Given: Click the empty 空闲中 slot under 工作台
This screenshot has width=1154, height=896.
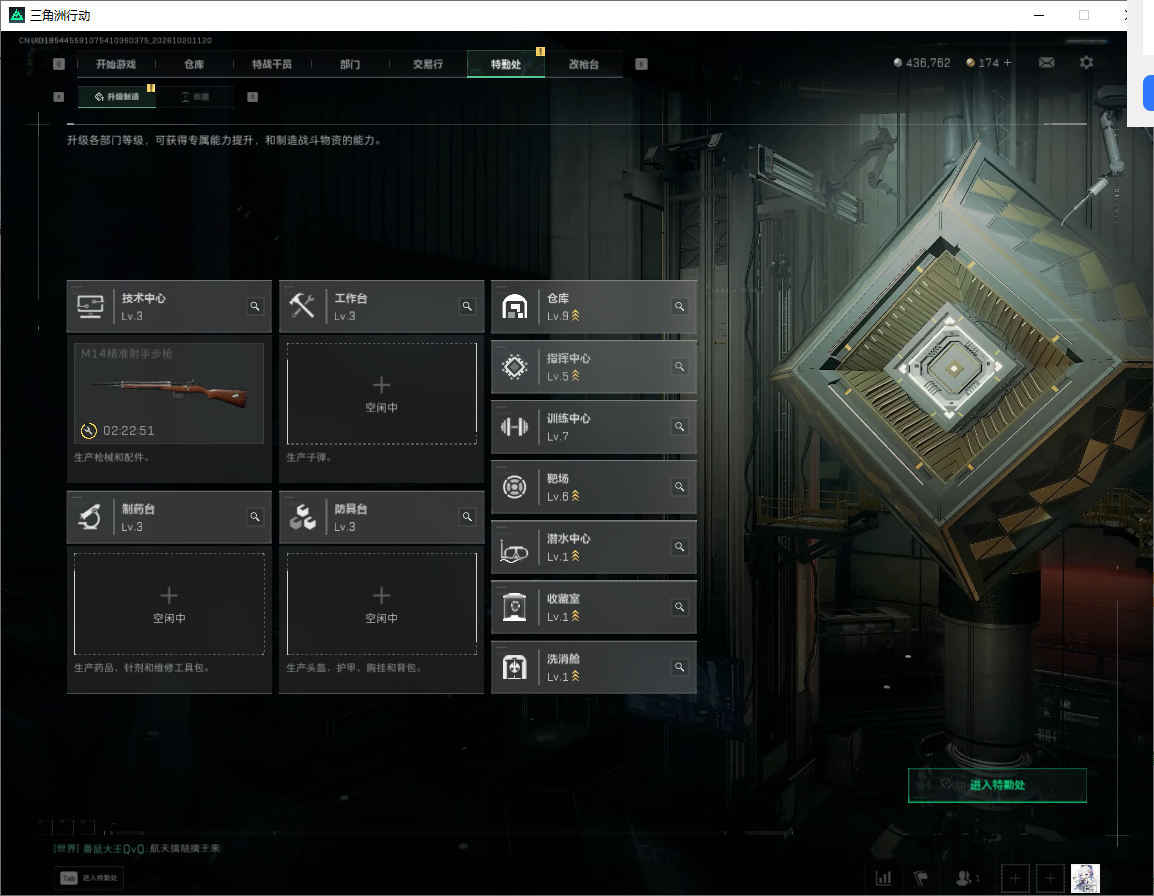Looking at the screenshot, I should click(381, 394).
